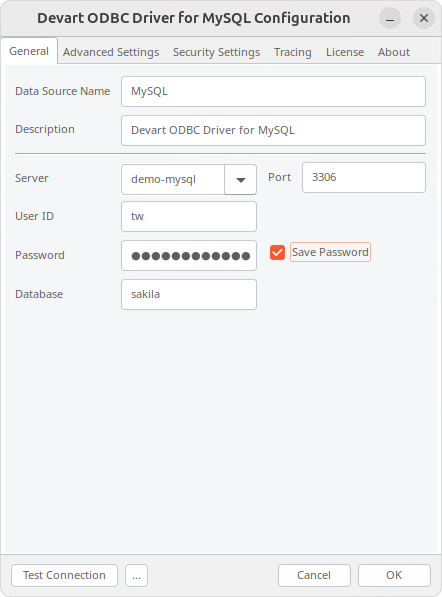Click the Save Password label text

[x=330, y=252]
